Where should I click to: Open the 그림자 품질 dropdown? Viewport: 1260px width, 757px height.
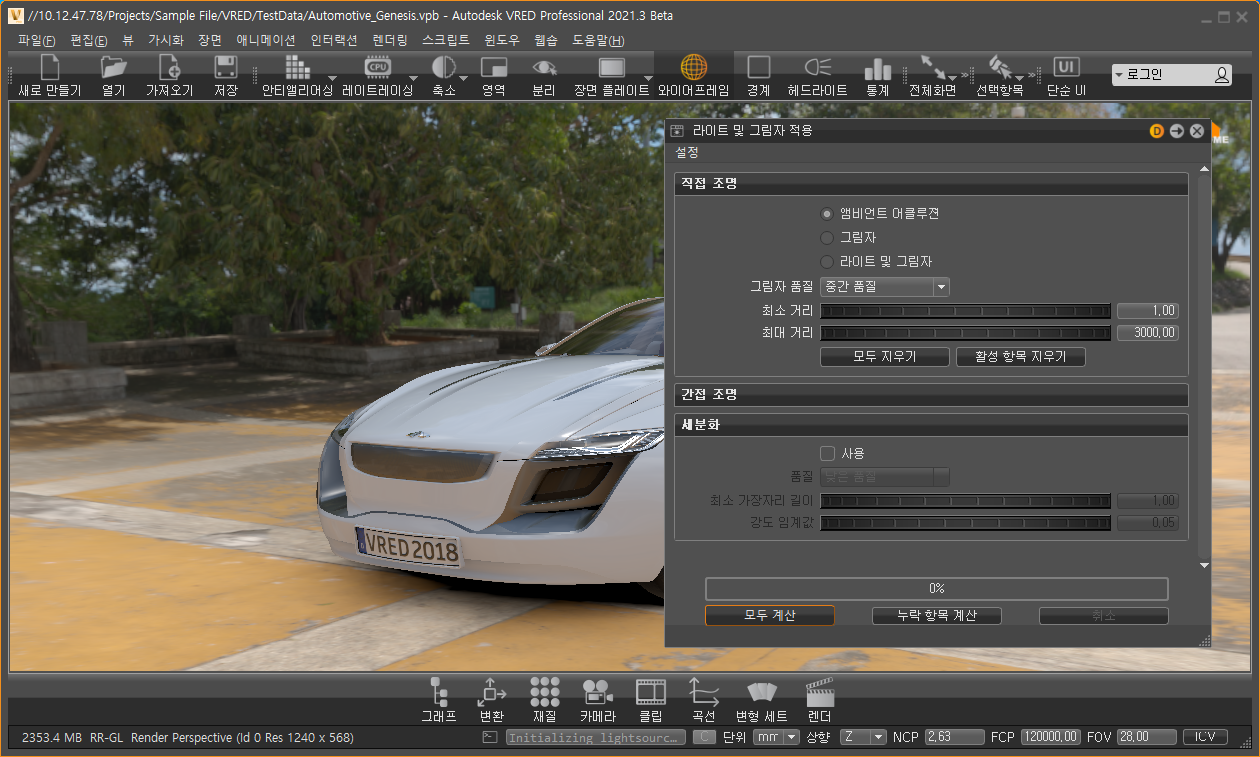[884, 287]
